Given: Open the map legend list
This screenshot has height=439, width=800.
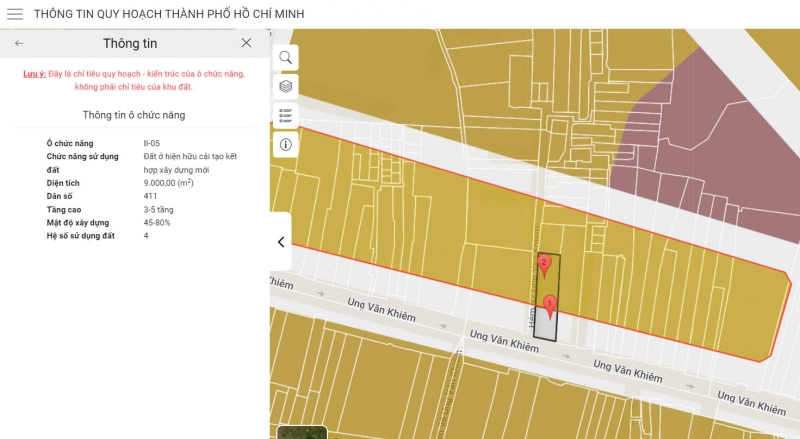Looking at the screenshot, I should click(286, 116).
